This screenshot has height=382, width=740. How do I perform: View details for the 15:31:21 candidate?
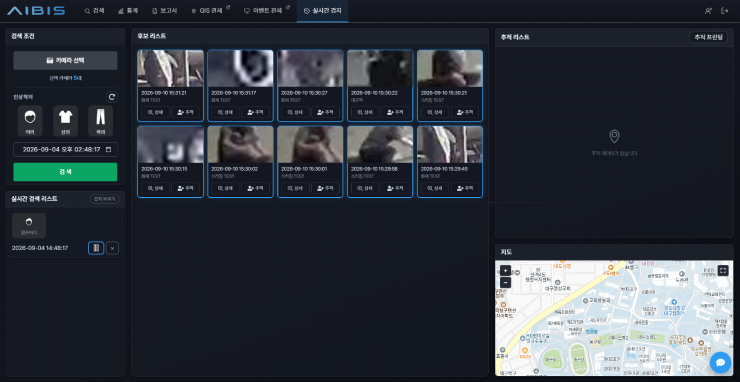coord(155,112)
